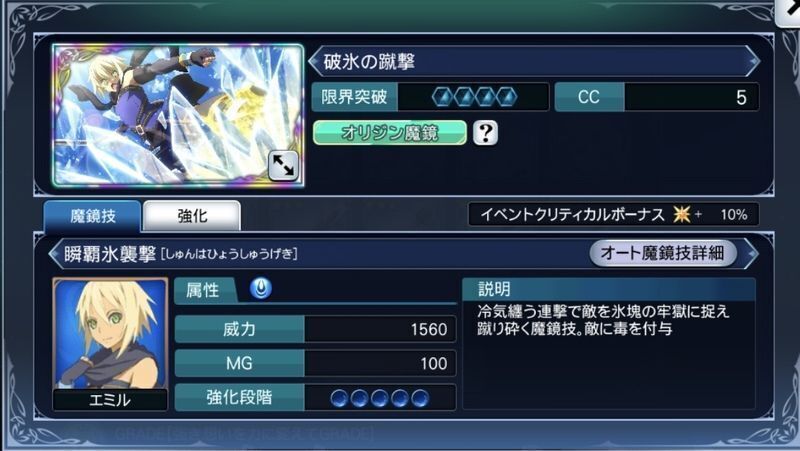Open the オート魔鏡技詳細 button
The width and height of the screenshot is (800, 451).
coord(663,253)
